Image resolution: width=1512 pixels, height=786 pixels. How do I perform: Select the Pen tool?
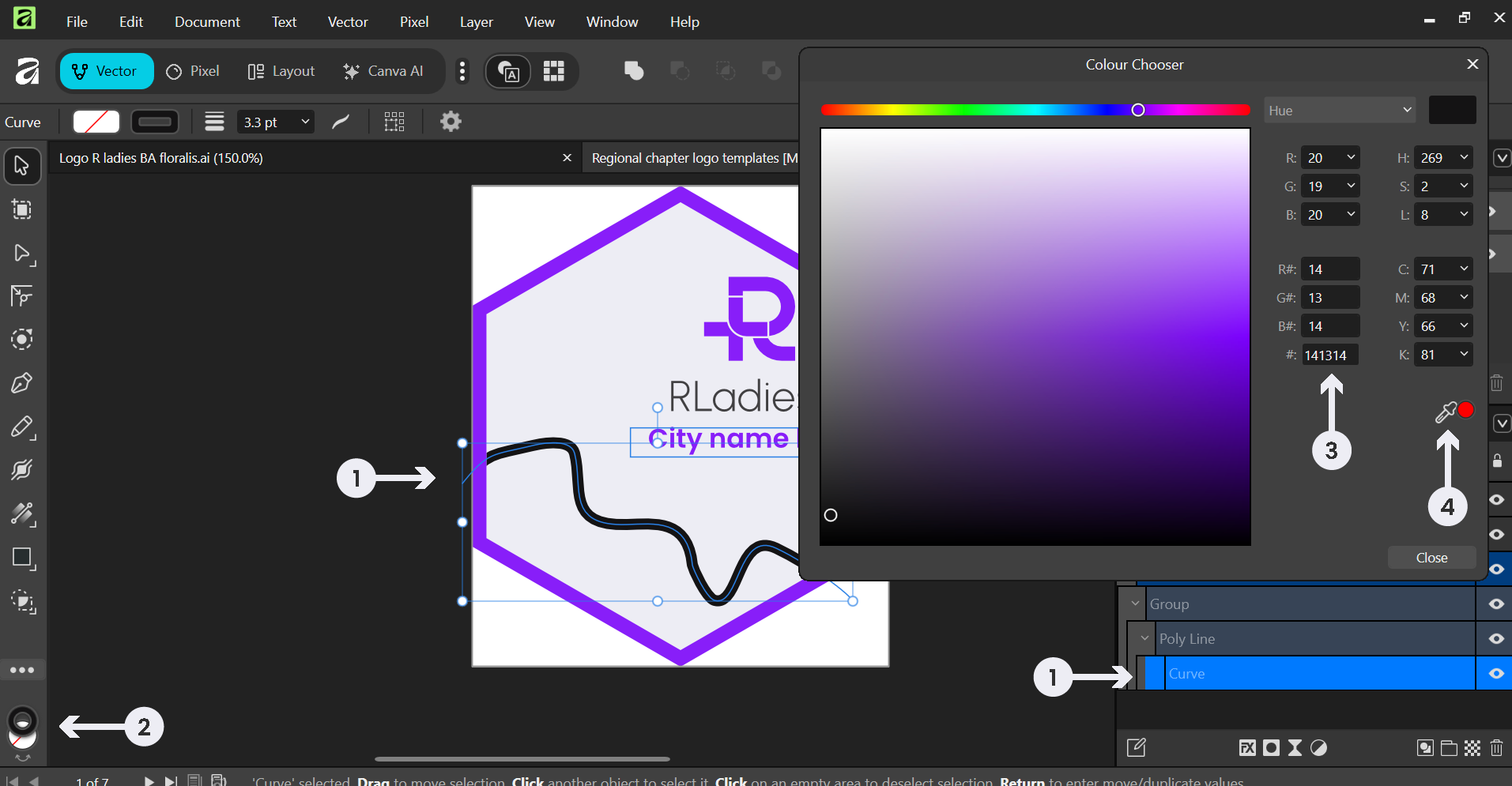pyautogui.click(x=22, y=383)
